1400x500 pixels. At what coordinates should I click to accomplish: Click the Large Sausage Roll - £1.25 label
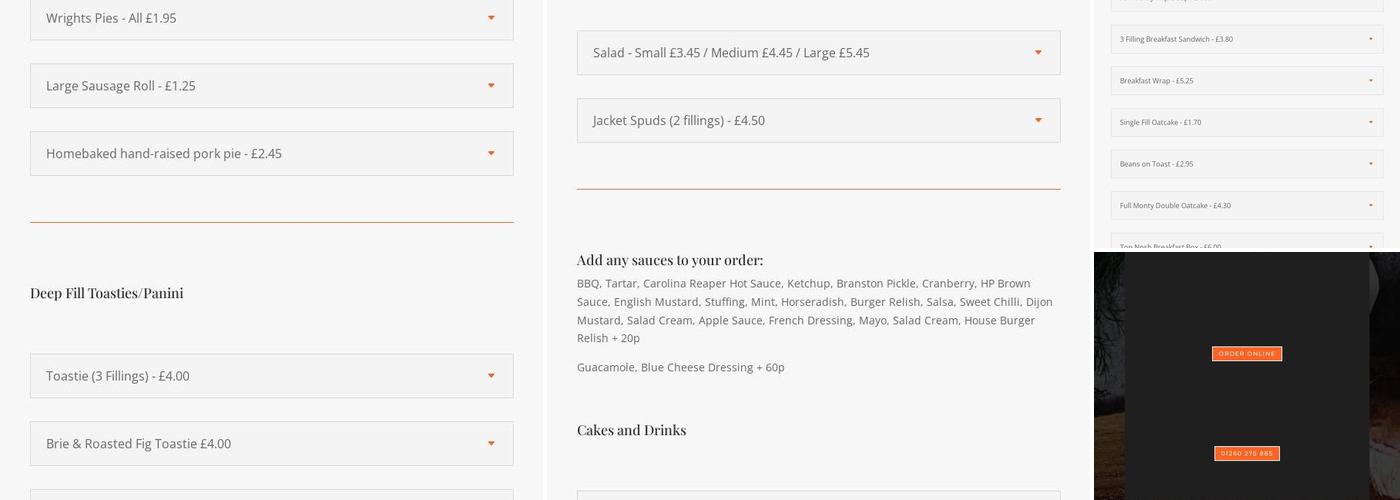[121, 86]
